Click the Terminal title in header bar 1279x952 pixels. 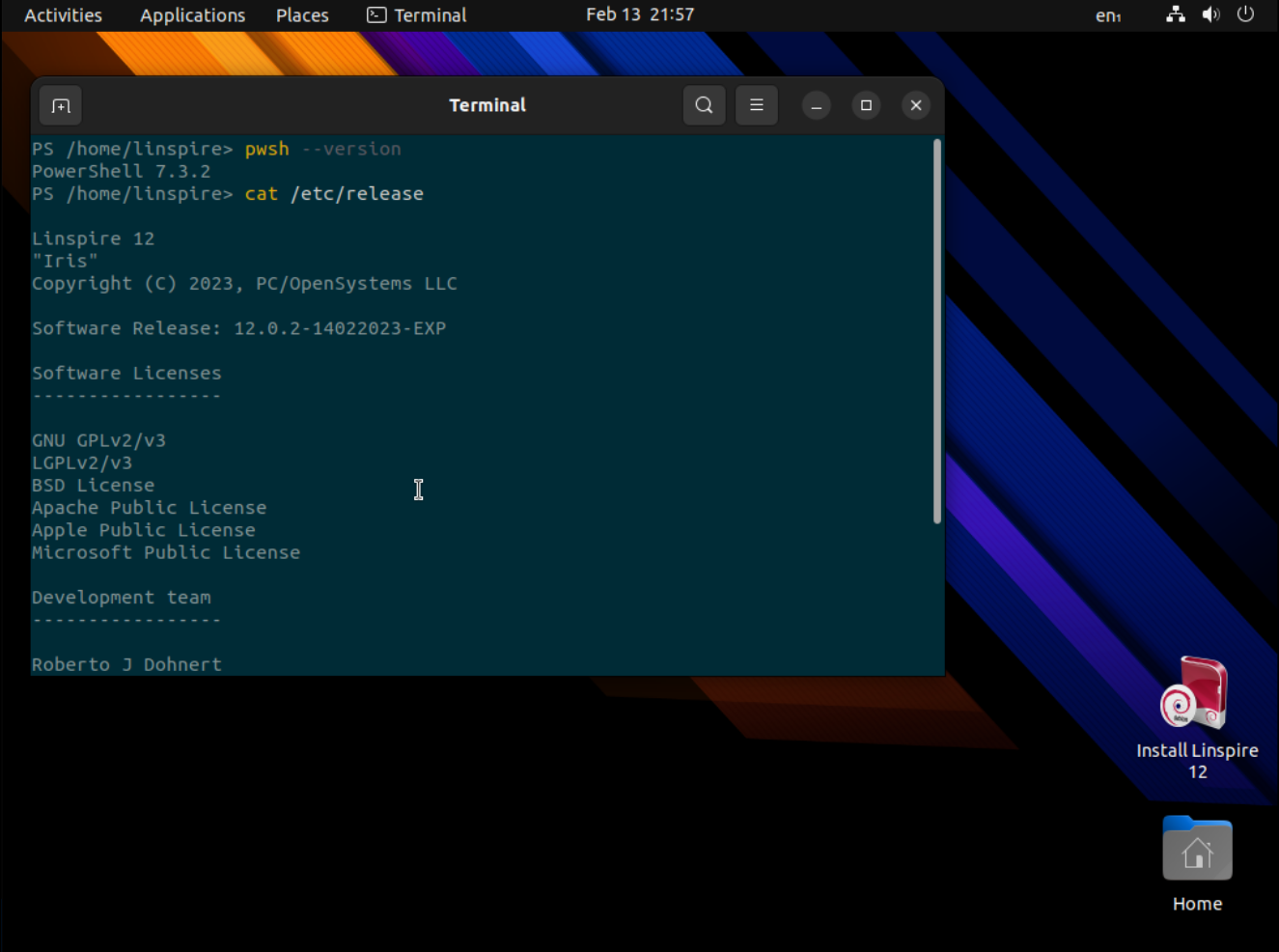[487, 105]
